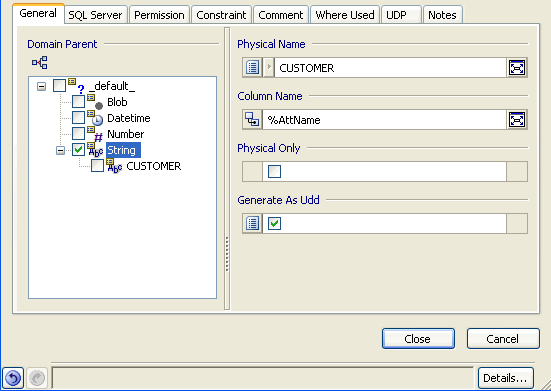Collapse the String tree node
This screenshot has width=551, height=391.
pos(60,151)
